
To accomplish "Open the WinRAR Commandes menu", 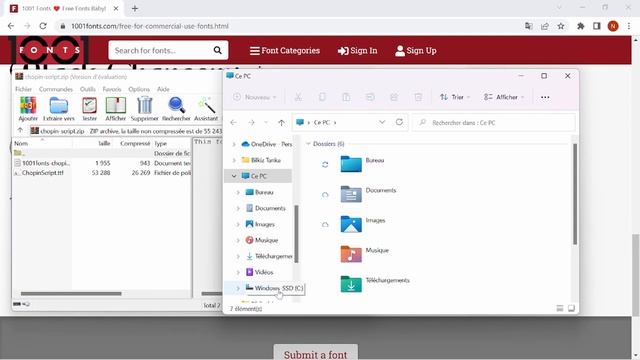I will [x=56, y=89].
